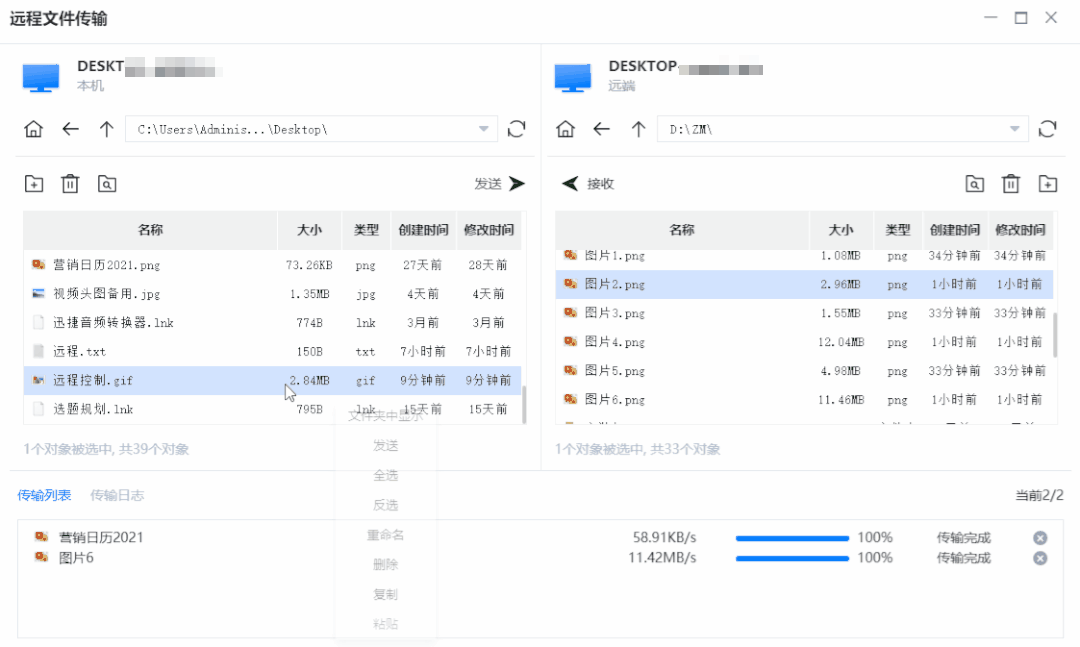Viewport: 1080px width, 647px height.
Task: Sort remote files by 修改时间 column
Action: [1020, 230]
